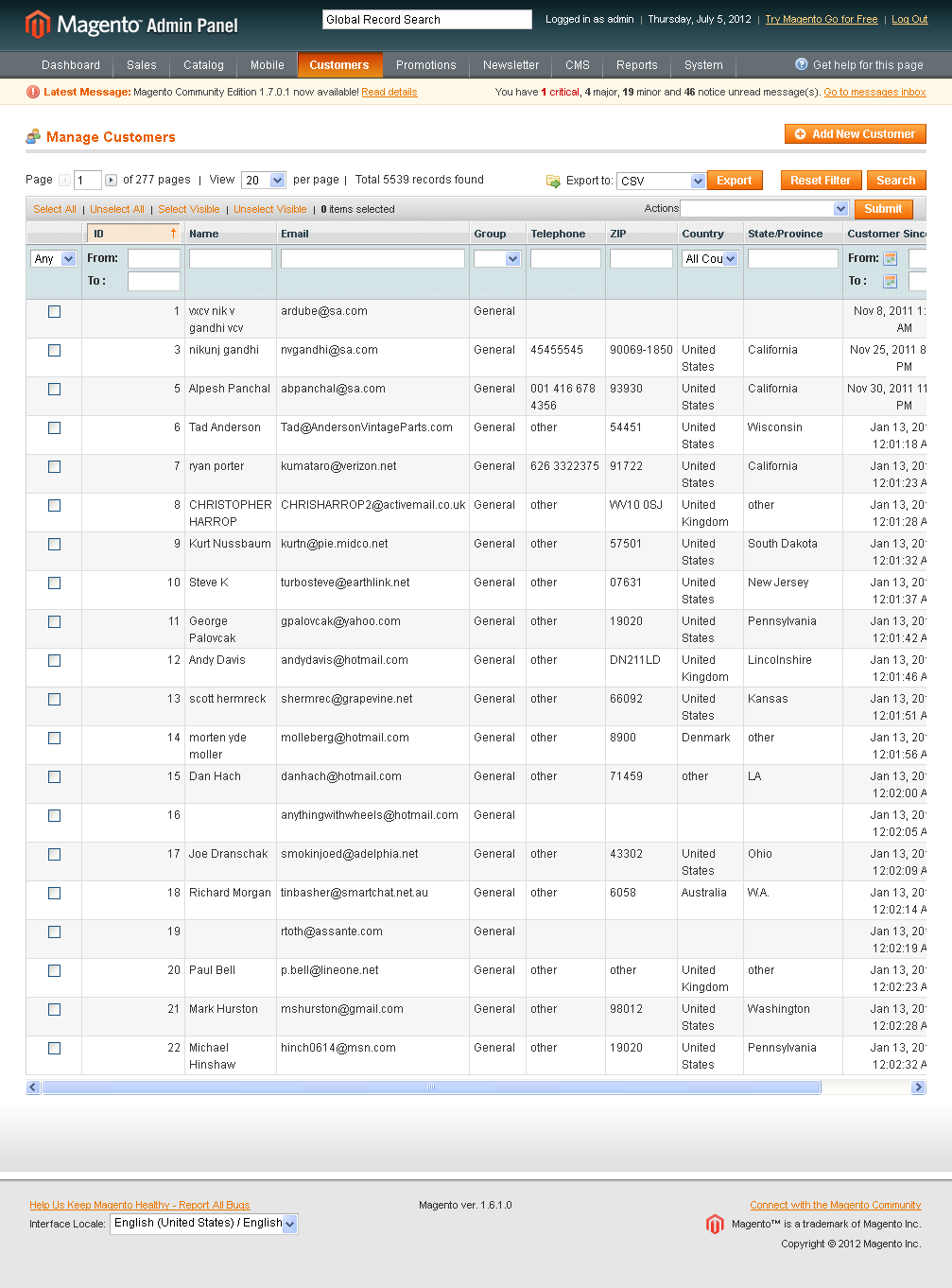This screenshot has height=1288, width=952.
Task: Click the ID From filter field
Action: [x=154, y=258]
